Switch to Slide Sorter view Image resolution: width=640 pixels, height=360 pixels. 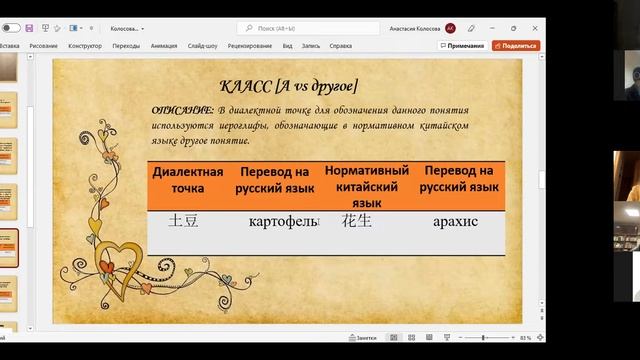[411, 338]
